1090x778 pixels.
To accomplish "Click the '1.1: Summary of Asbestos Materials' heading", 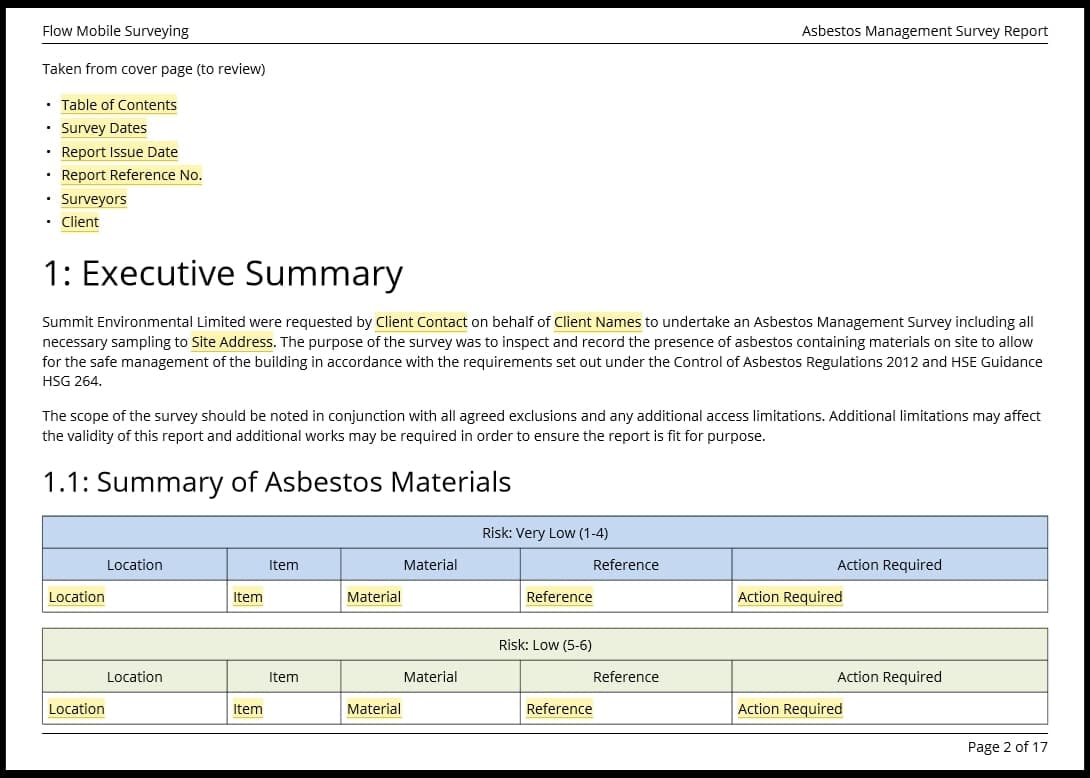I will click(x=277, y=482).
